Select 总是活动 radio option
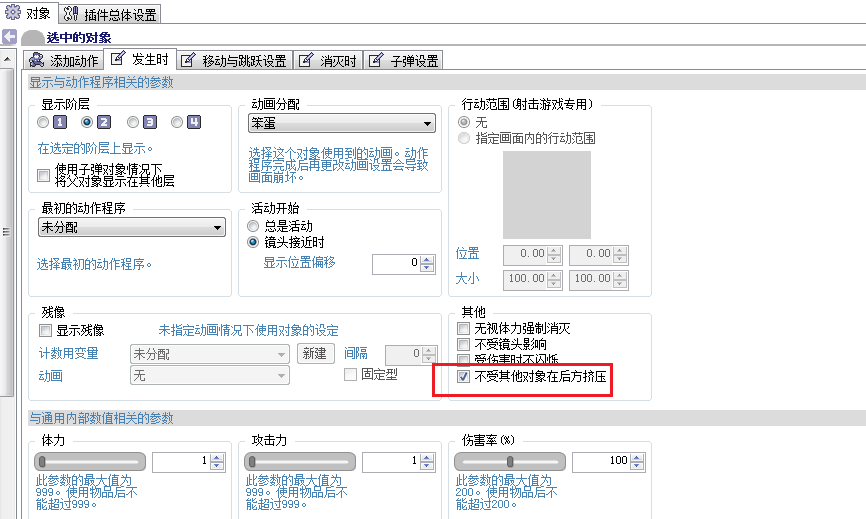The image size is (866, 519). [x=253, y=226]
